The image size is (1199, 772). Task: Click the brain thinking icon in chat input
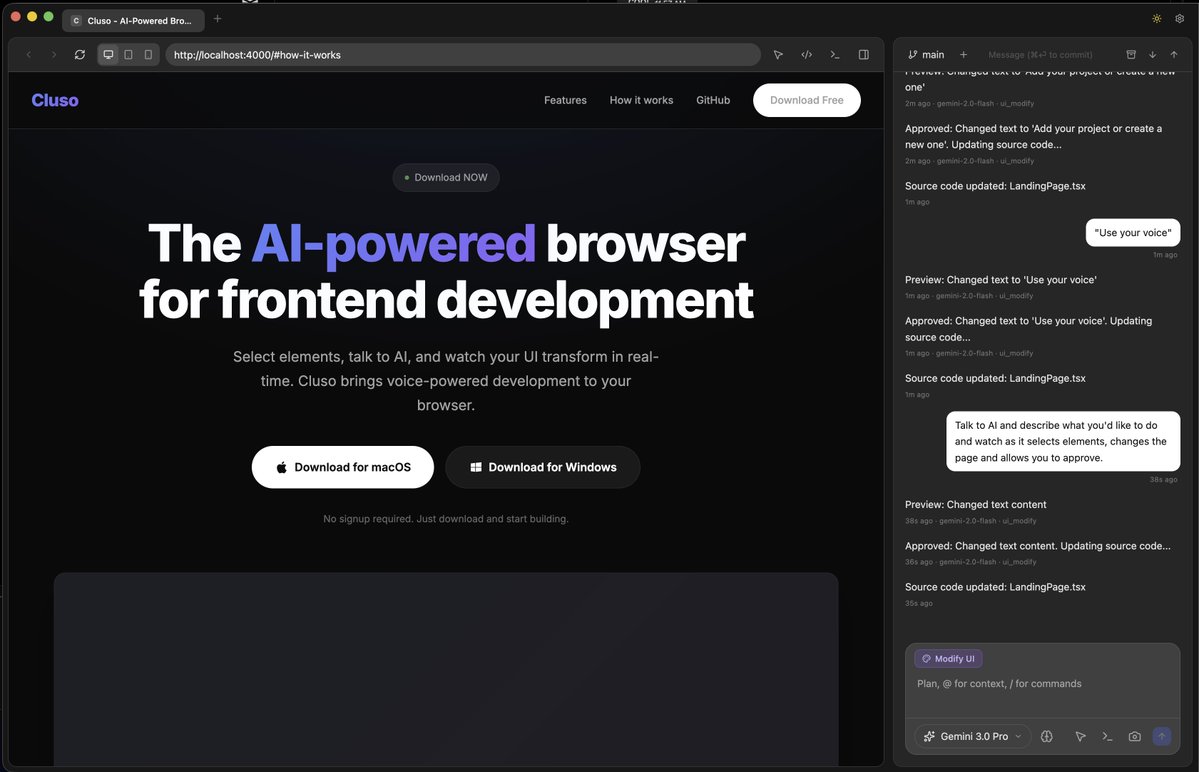click(x=1047, y=736)
